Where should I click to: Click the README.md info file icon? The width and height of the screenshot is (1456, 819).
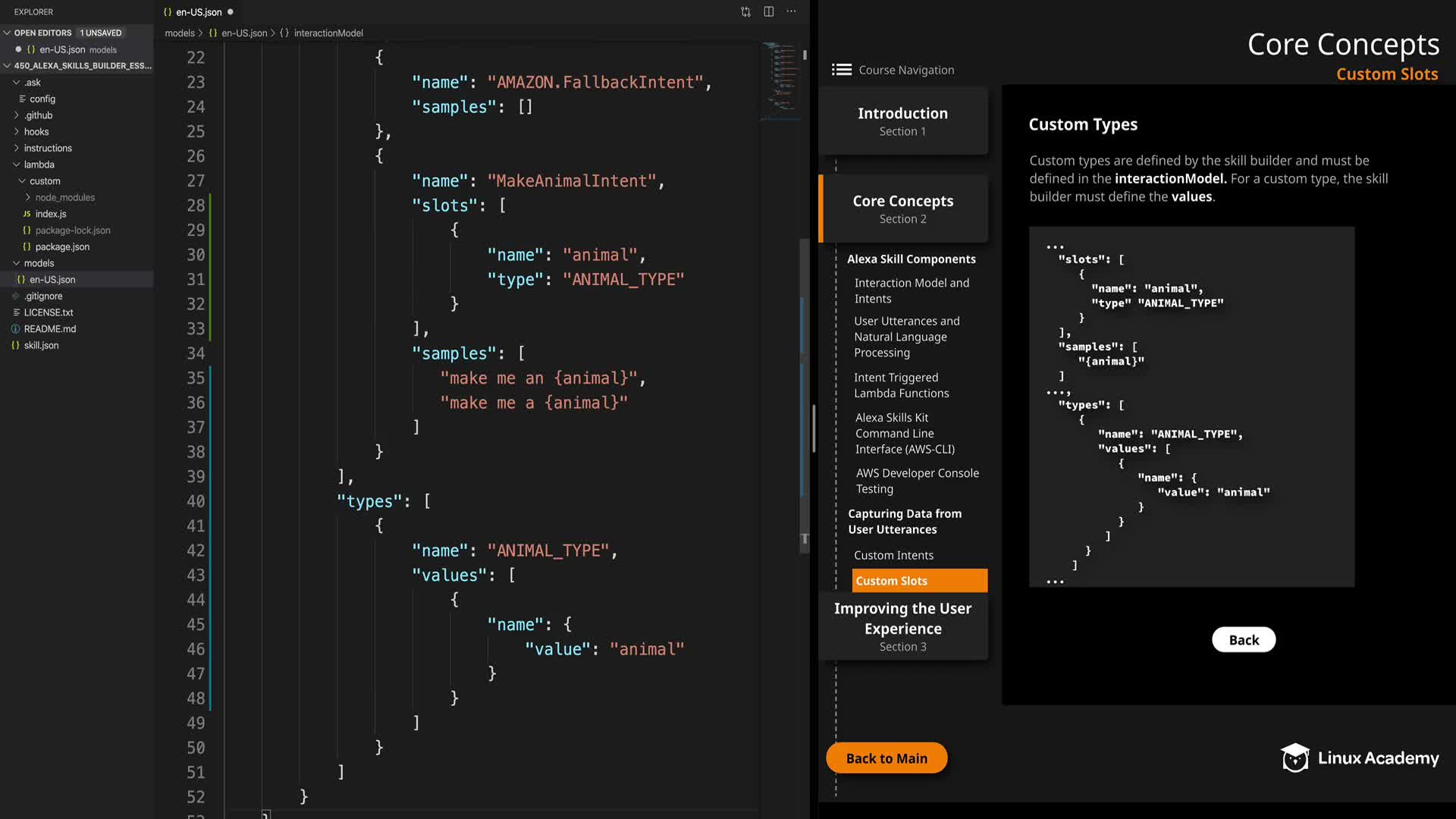pyautogui.click(x=15, y=329)
